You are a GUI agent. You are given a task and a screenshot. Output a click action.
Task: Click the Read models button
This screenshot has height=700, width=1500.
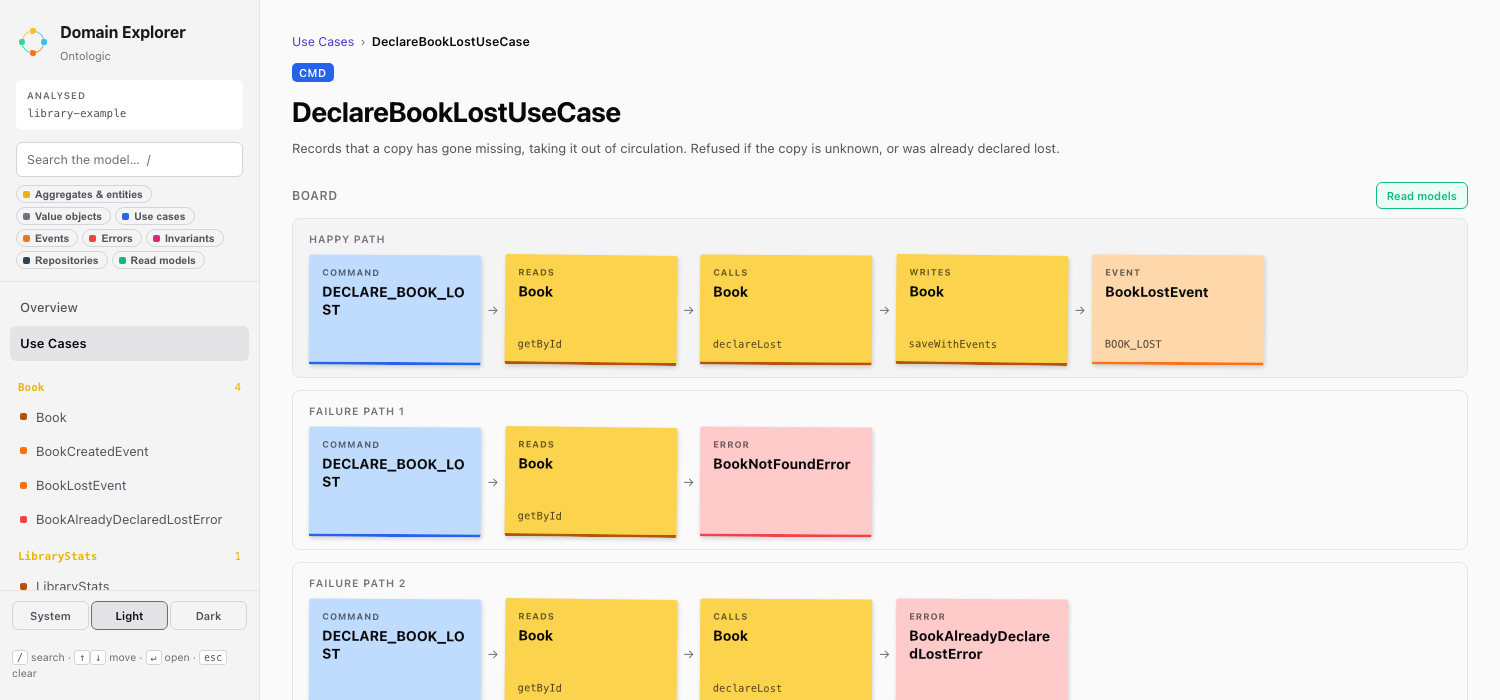tap(1421, 196)
